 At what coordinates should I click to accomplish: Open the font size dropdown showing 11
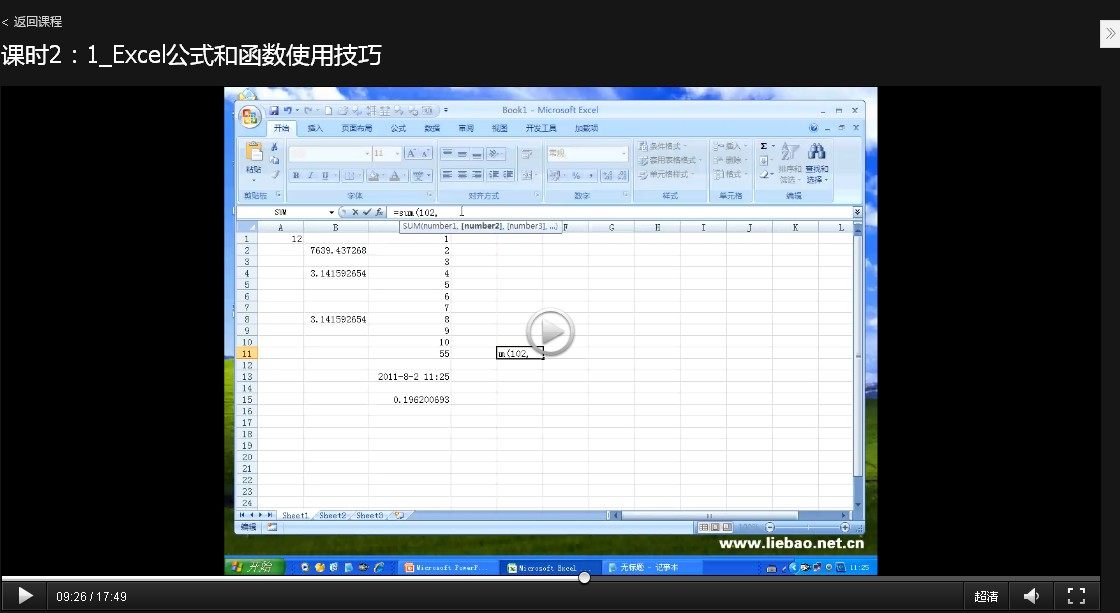click(x=397, y=154)
